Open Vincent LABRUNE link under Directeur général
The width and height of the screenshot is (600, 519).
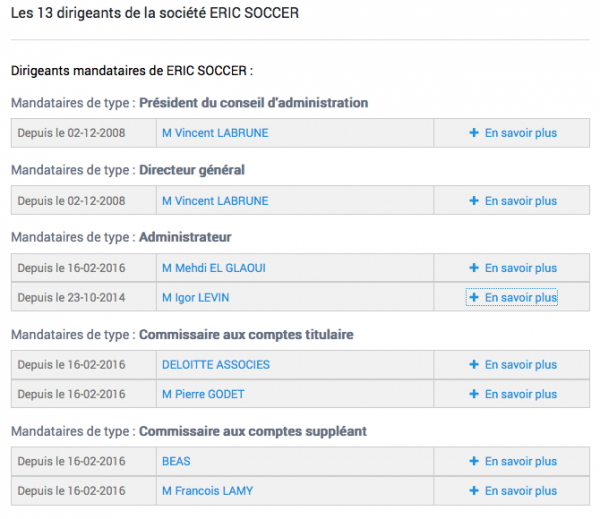click(215, 201)
